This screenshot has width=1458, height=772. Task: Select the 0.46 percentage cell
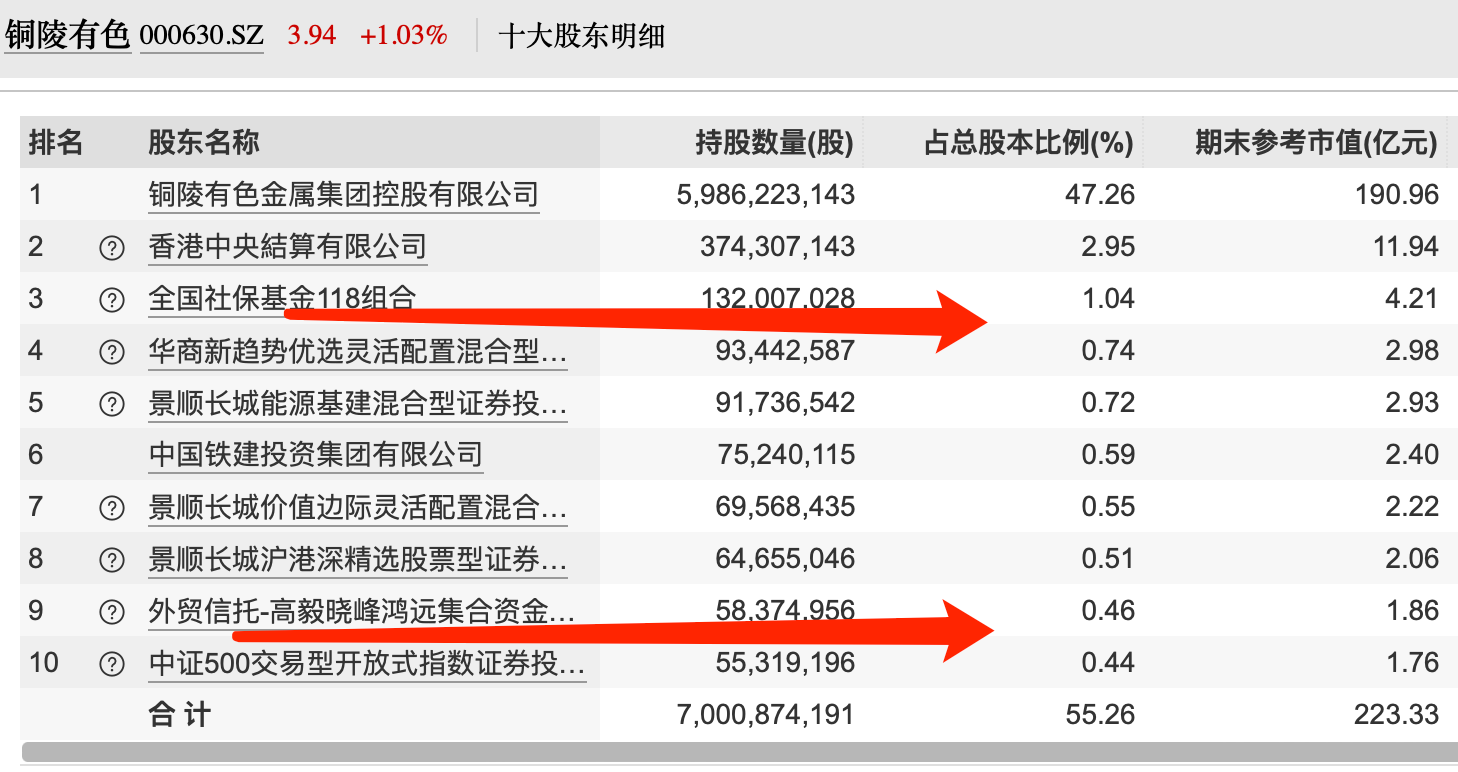(1108, 610)
